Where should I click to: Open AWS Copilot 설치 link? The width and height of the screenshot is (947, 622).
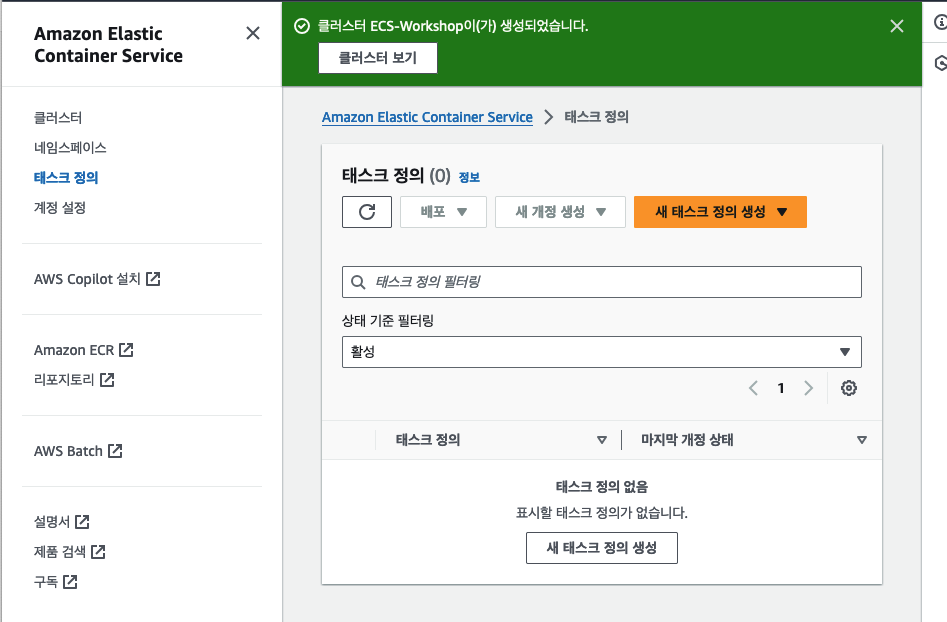(x=87, y=279)
